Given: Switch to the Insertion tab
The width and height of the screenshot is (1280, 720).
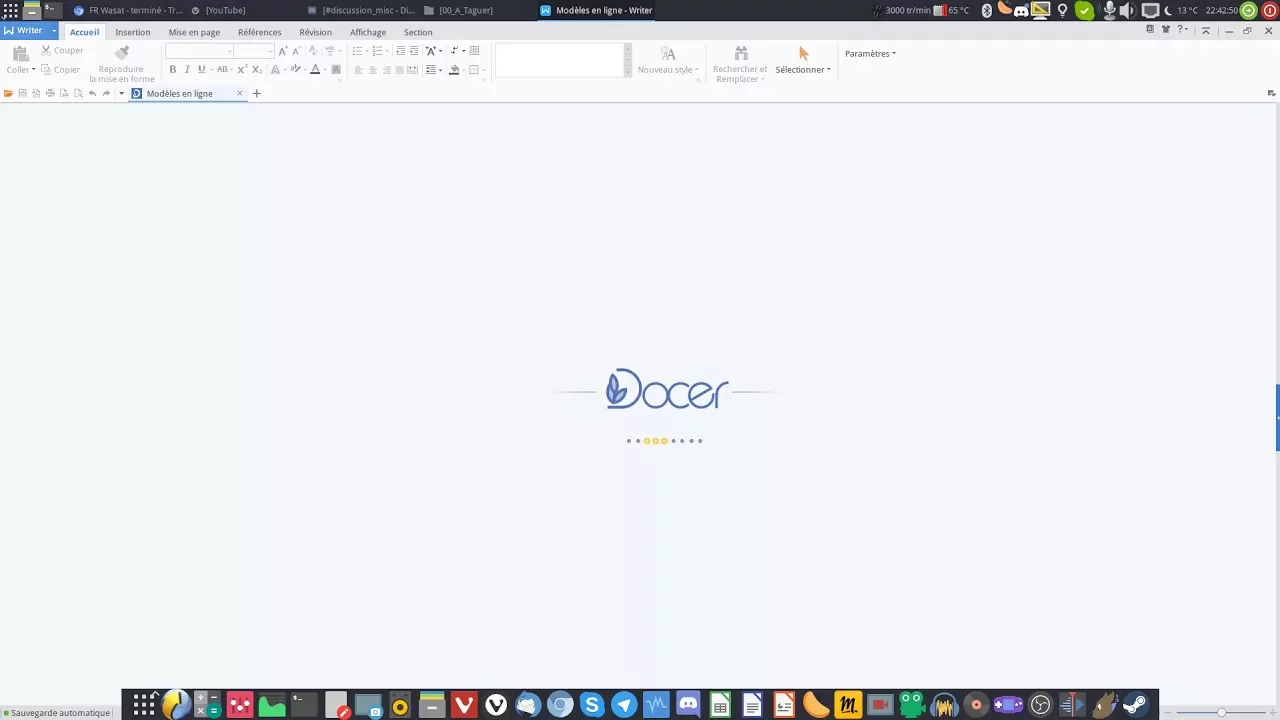Looking at the screenshot, I should click(132, 32).
